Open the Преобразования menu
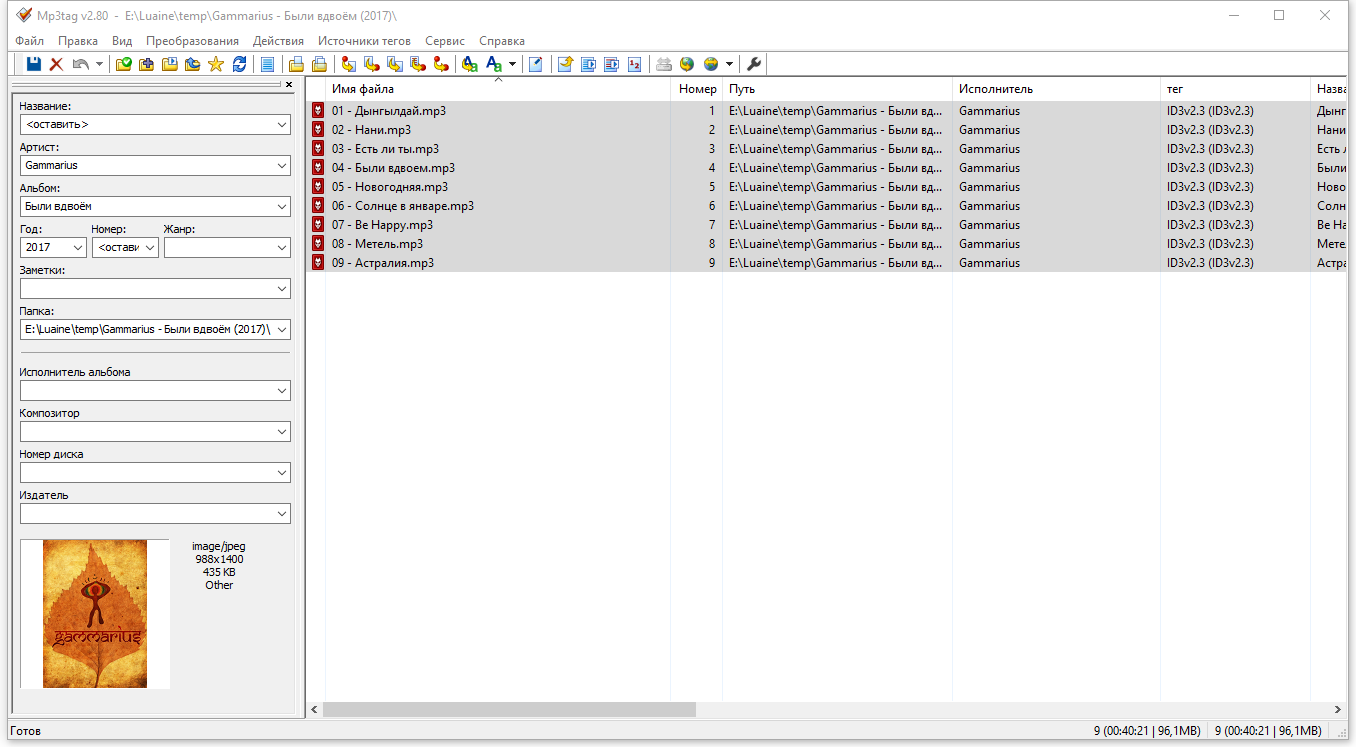Screen dimensions: 1356x747 (192, 41)
